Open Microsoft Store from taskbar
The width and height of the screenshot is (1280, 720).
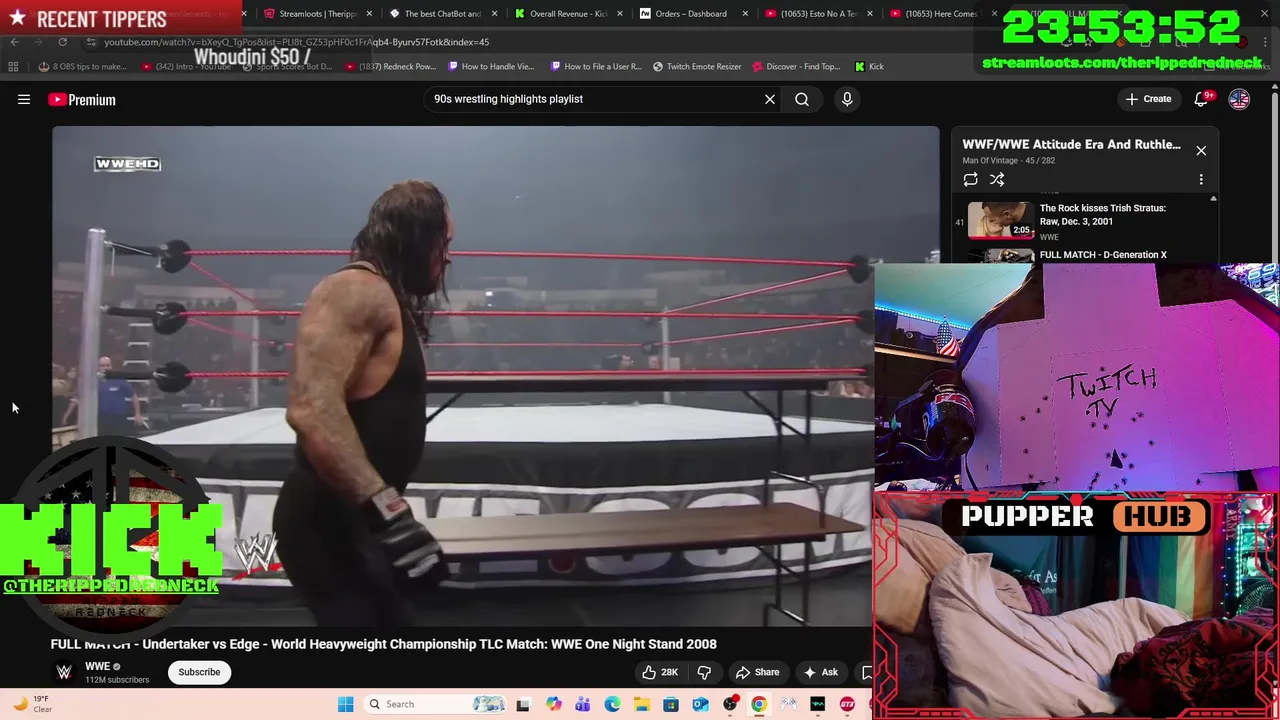671,704
